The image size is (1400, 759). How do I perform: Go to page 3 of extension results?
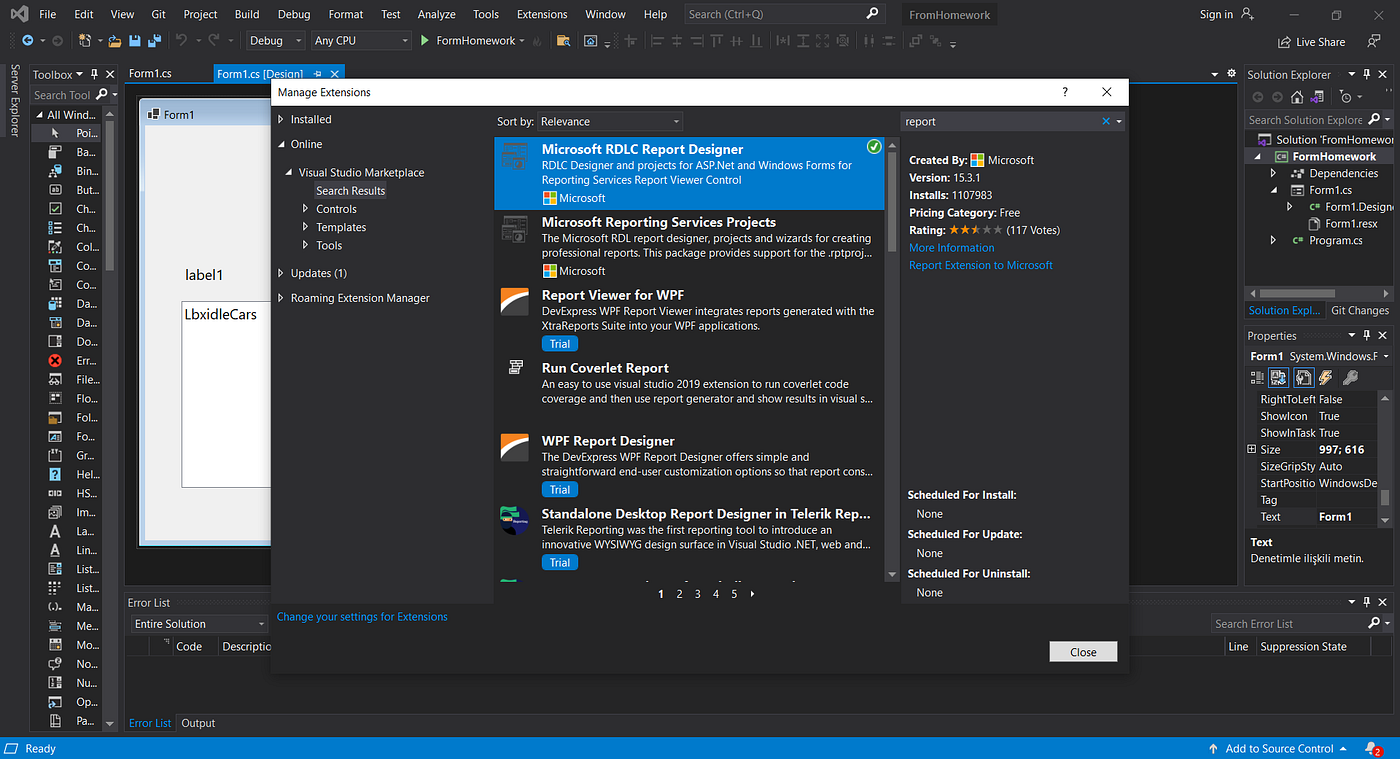[x=697, y=593]
